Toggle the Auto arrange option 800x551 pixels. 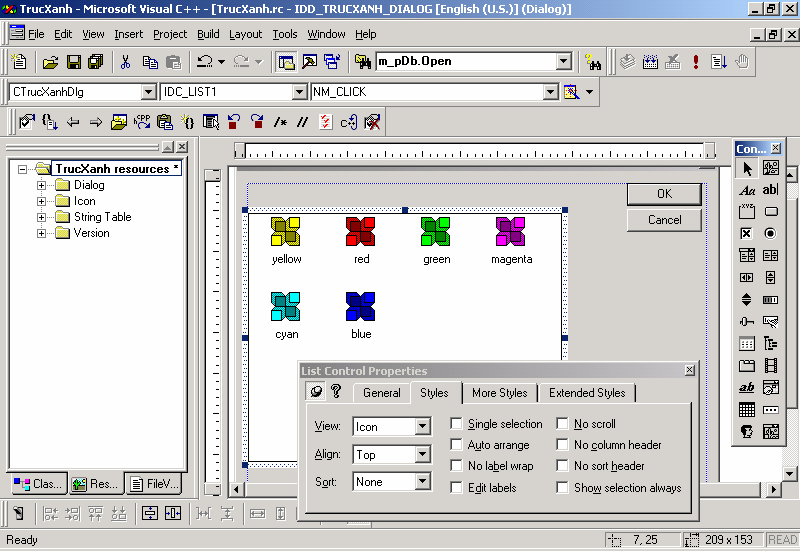point(457,445)
